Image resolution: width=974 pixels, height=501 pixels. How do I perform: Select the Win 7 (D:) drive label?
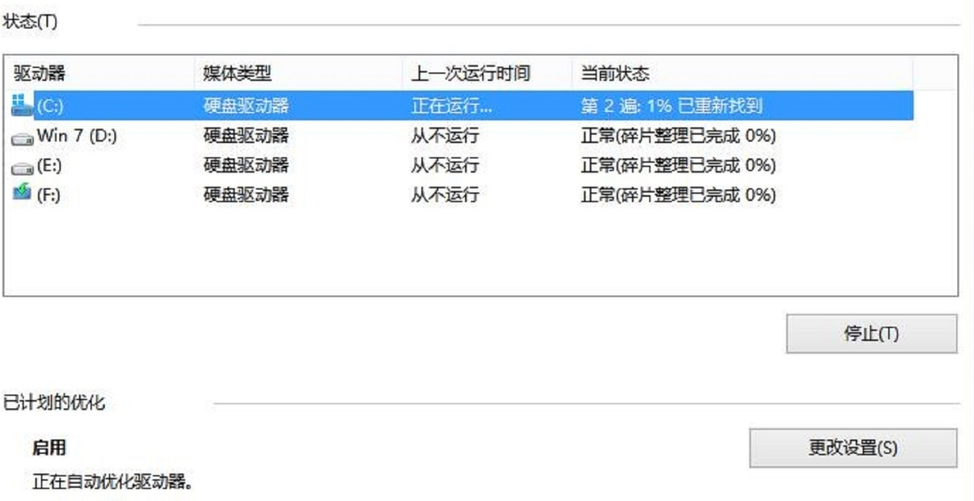(x=77, y=135)
